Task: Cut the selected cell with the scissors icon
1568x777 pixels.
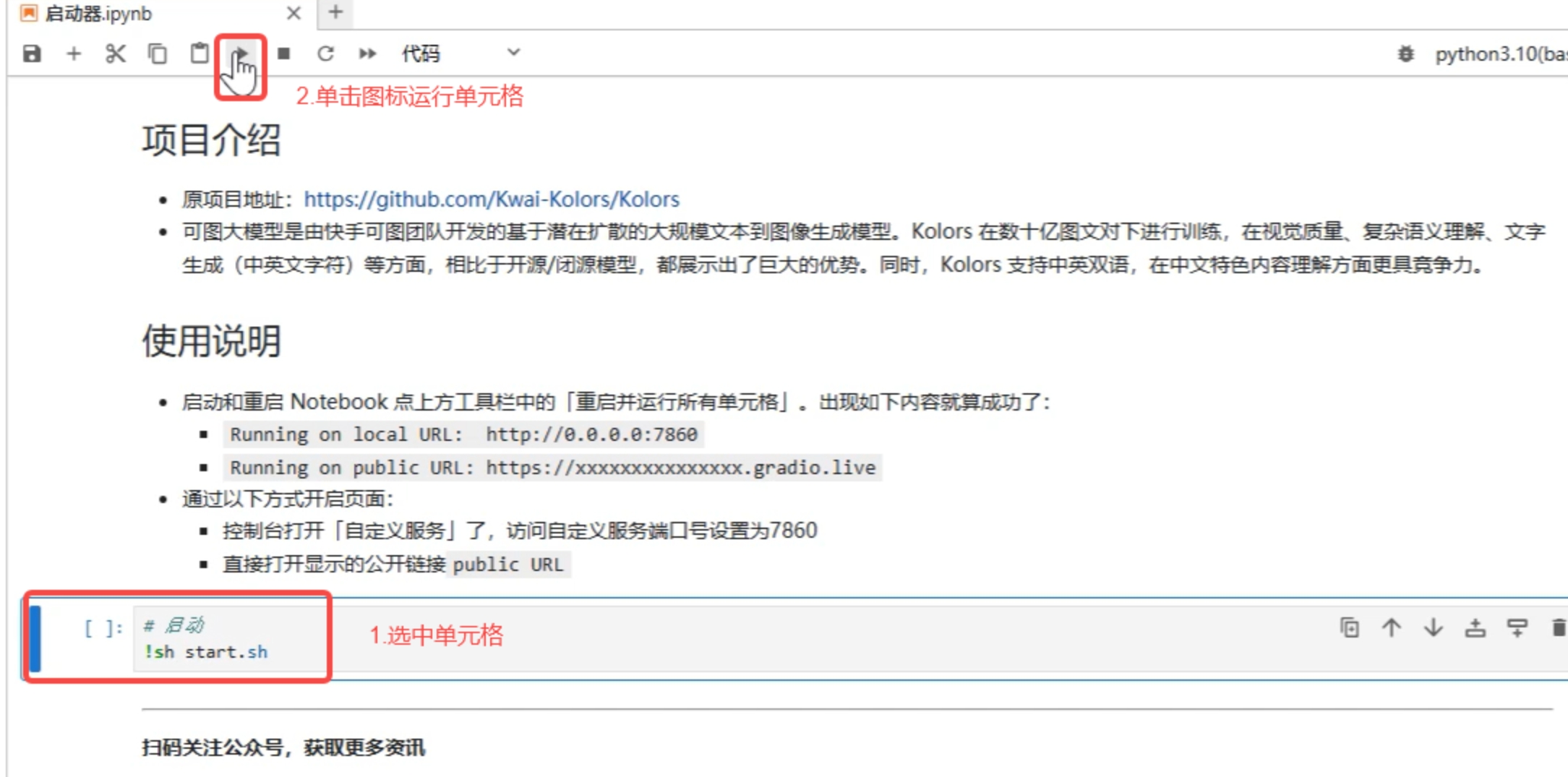Action: (x=115, y=53)
